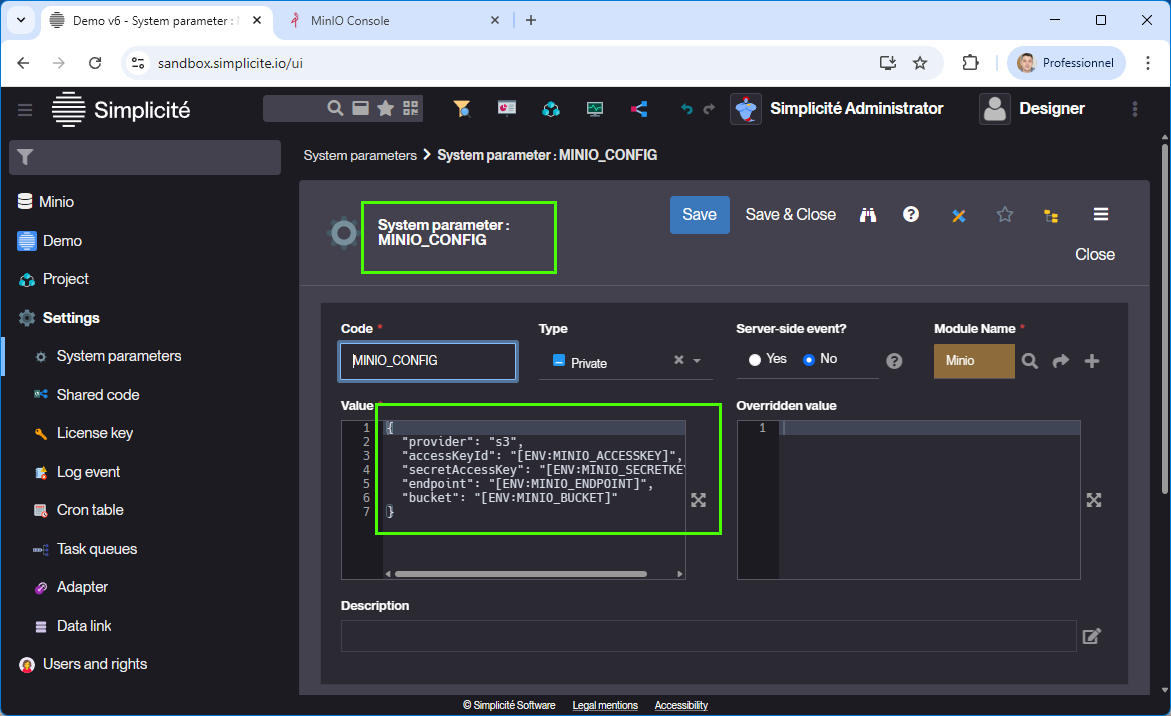Click the plus icon beside Module Name
Viewport: 1171px width, 716px height.
point(1092,361)
